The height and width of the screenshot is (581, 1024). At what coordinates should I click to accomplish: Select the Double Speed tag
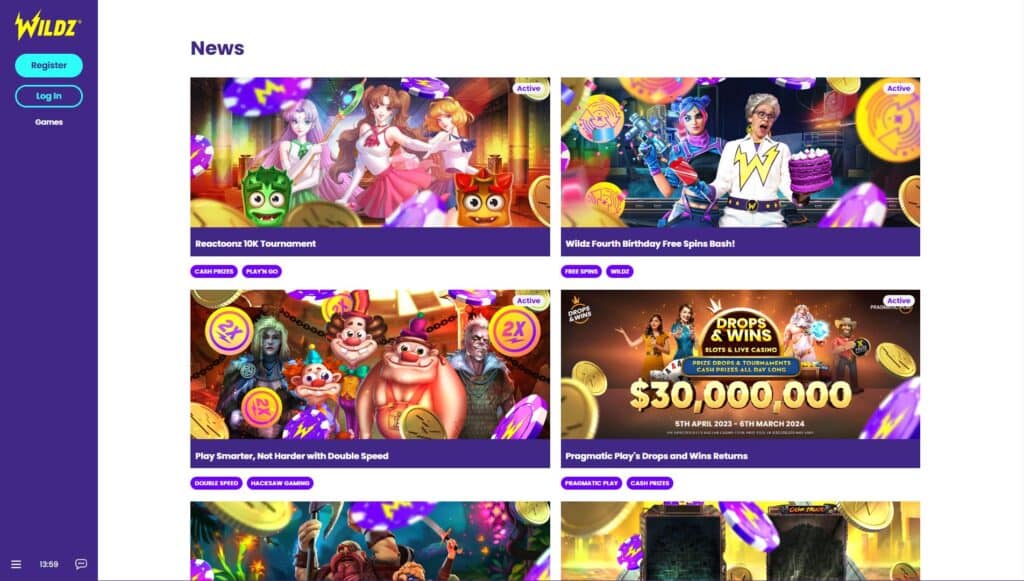(x=217, y=483)
